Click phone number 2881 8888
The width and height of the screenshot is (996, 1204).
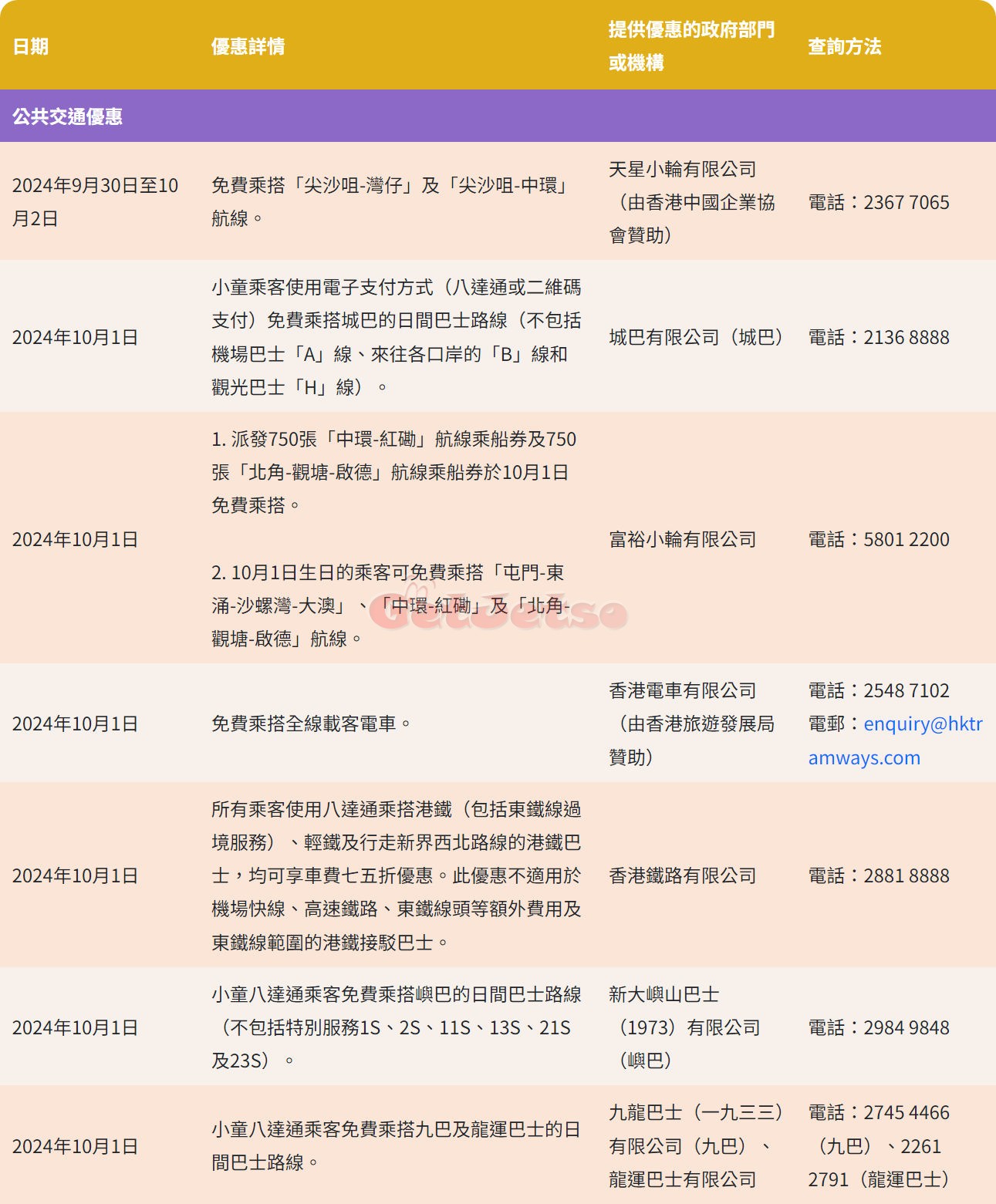(x=907, y=875)
